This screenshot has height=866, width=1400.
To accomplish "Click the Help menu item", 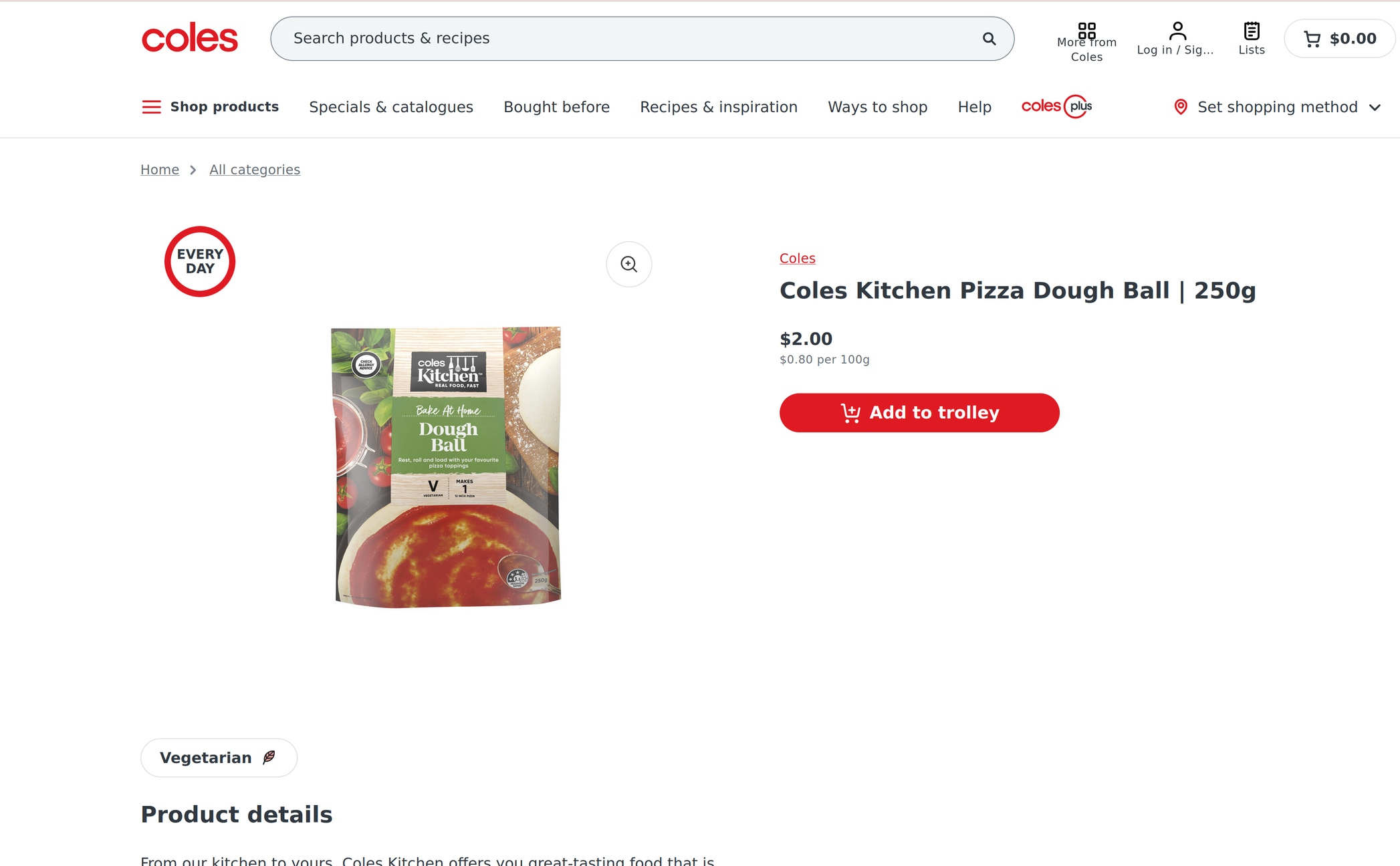I will pos(974,107).
